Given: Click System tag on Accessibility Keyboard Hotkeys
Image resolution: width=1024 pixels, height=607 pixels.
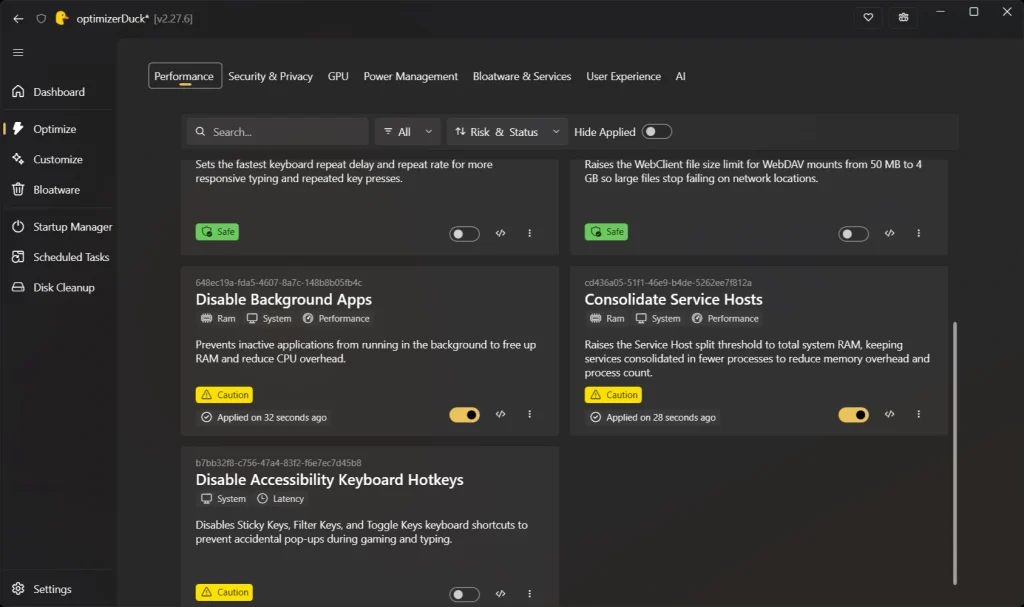Looking at the screenshot, I should point(223,499).
